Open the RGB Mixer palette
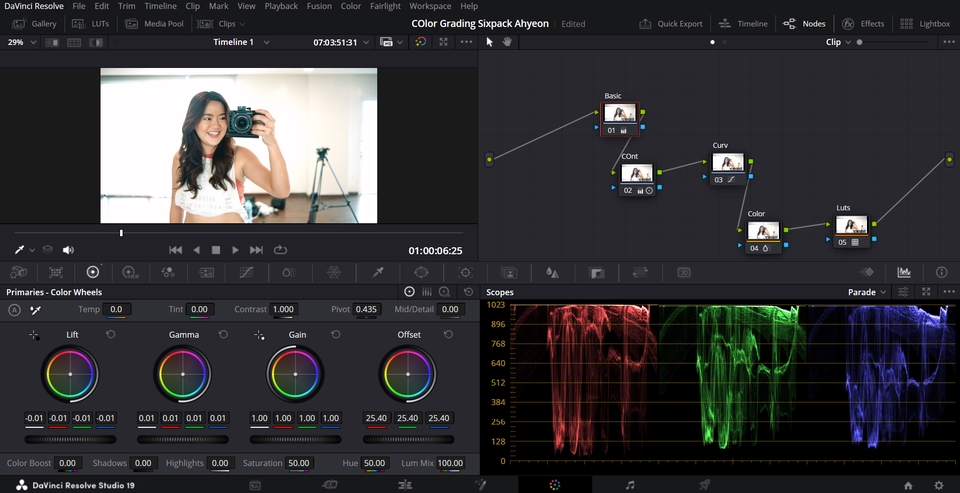The width and height of the screenshot is (960, 493). [x=168, y=273]
